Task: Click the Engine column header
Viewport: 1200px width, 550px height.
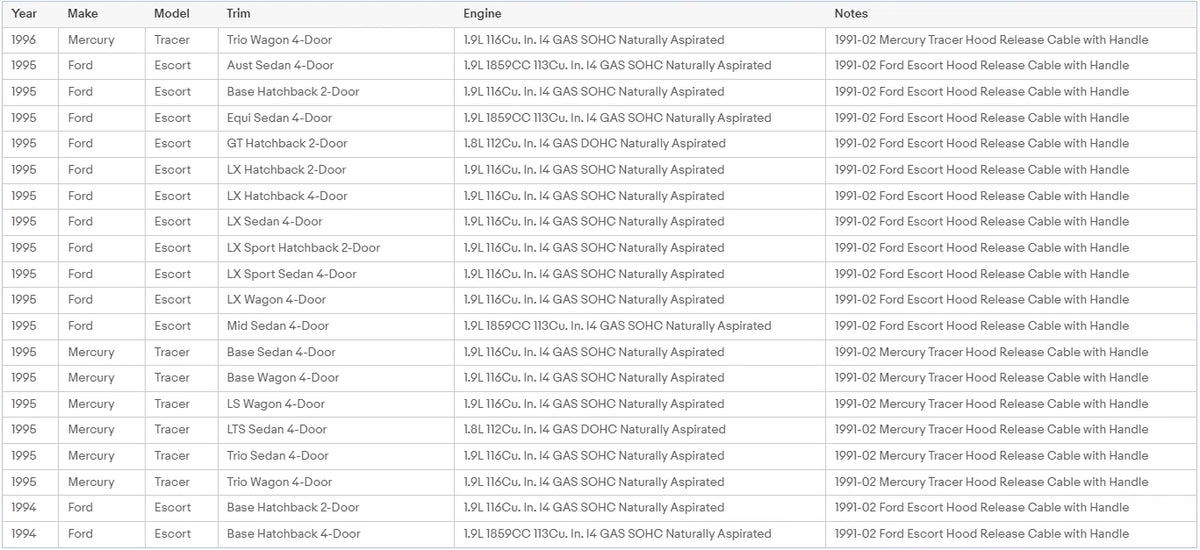Action: 639,14
